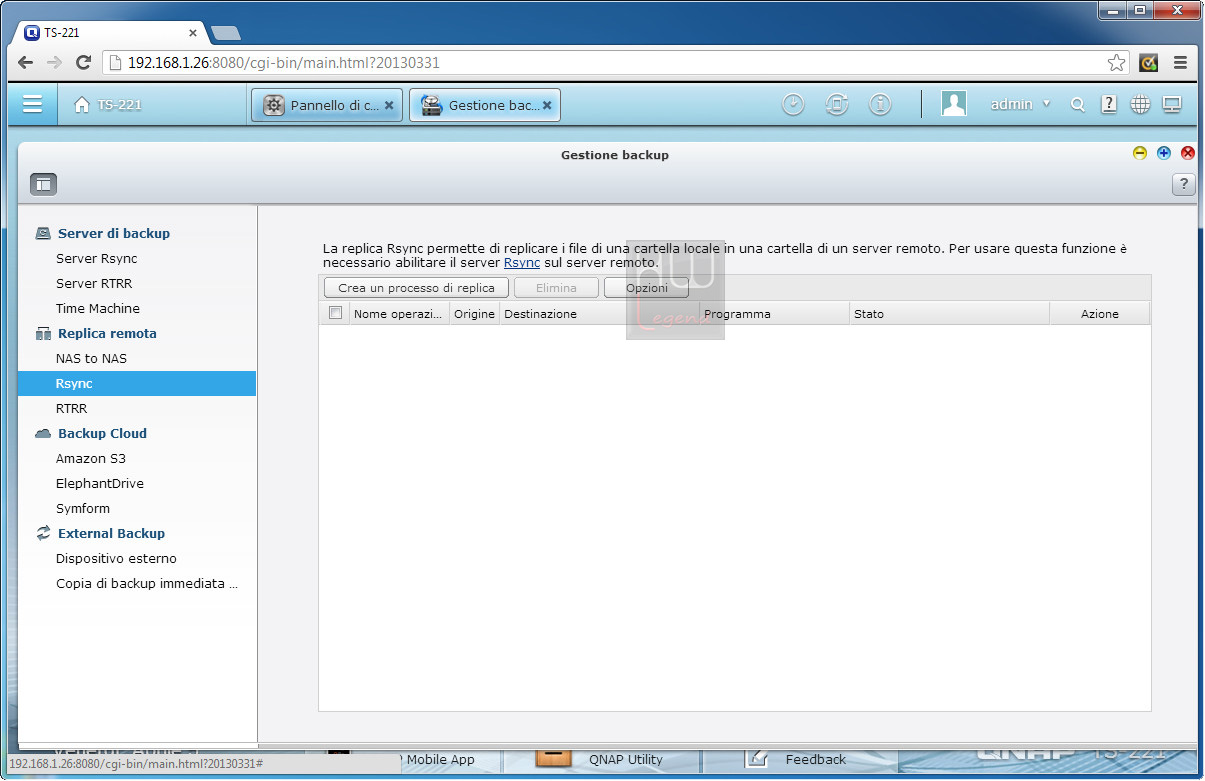Minimize the Gestione backup window yellow button
The width and height of the screenshot is (1205, 781).
tap(1140, 153)
